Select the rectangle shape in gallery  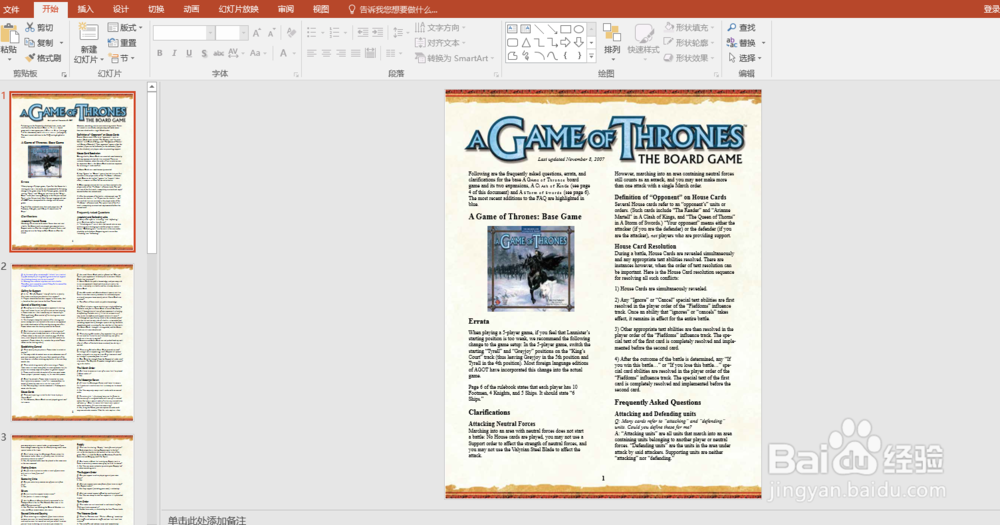565,29
